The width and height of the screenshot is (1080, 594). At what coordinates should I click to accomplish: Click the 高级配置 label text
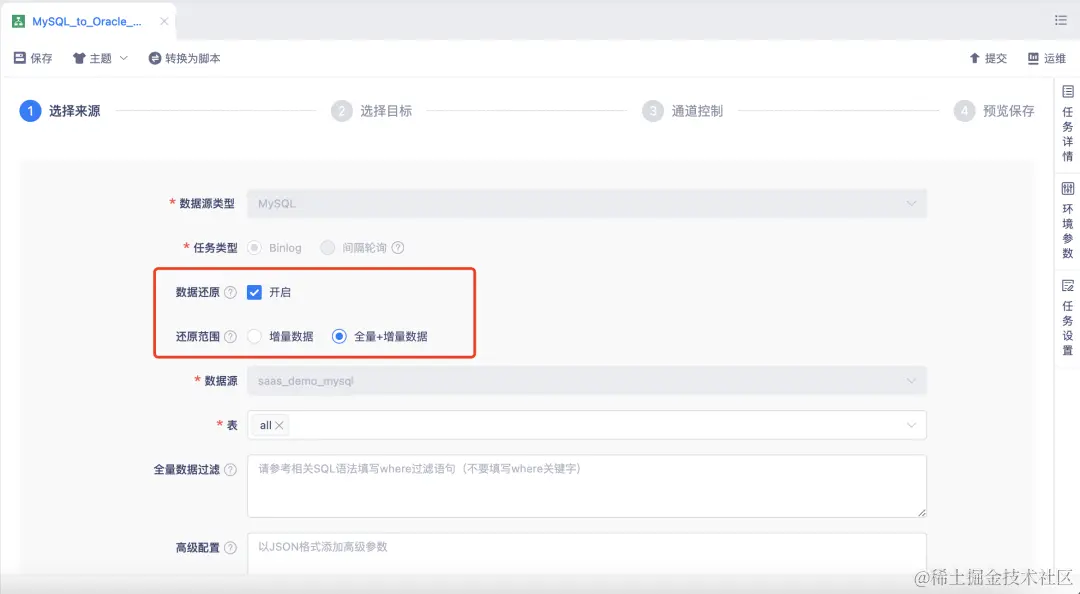pyautogui.click(x=198, y=548)
